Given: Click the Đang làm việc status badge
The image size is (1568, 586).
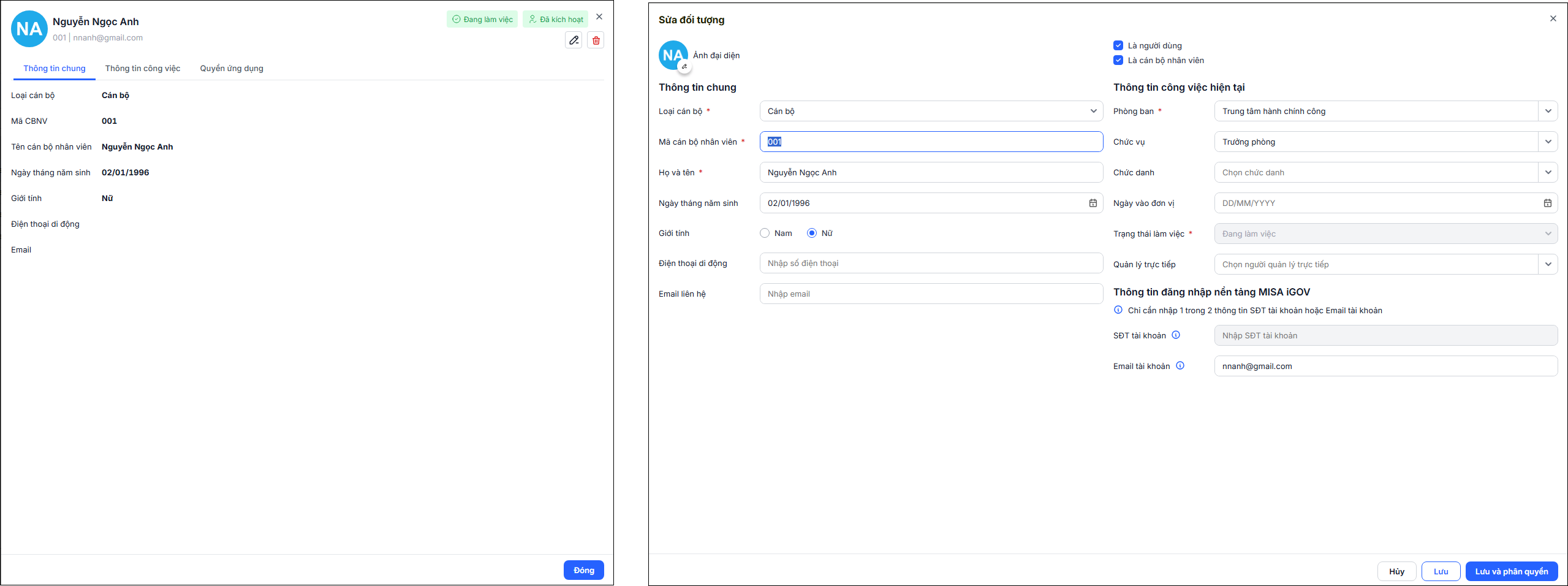Looking at the screenshot, I should point(482,20).
